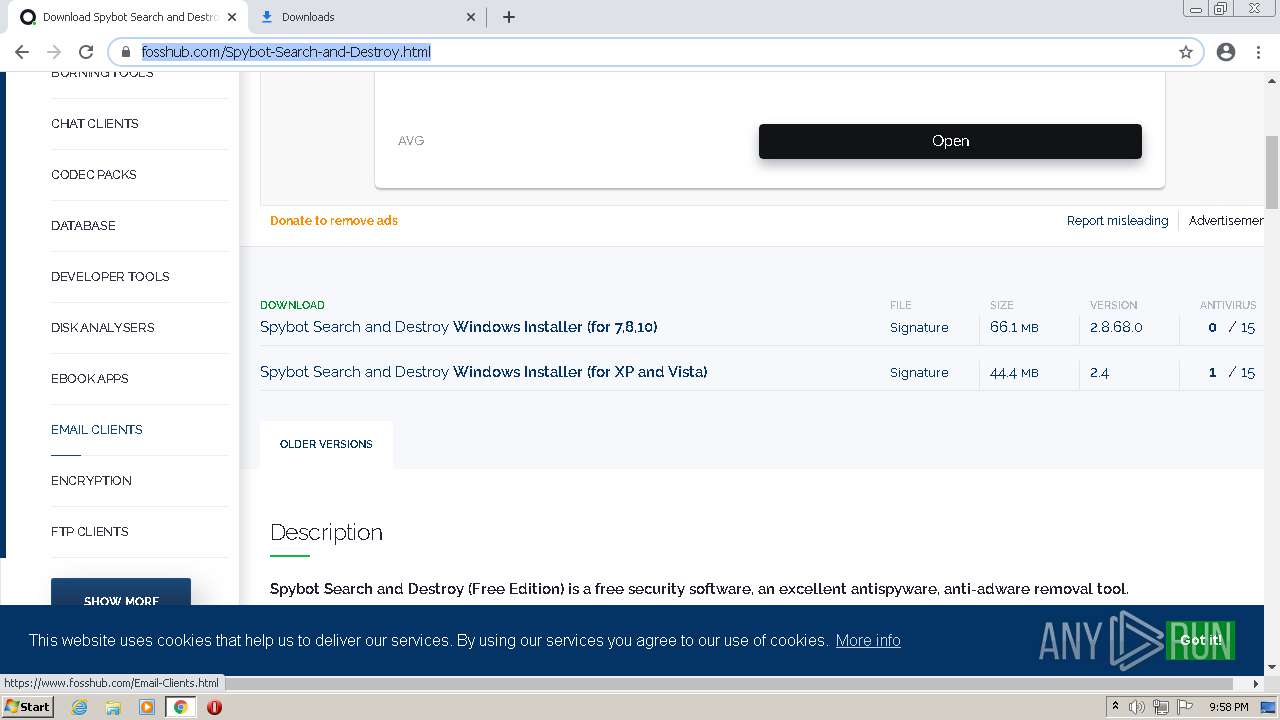Viewport: 1280px width, 720px height.
Task: Click the black Open ad button
Action: click(950, 141)
